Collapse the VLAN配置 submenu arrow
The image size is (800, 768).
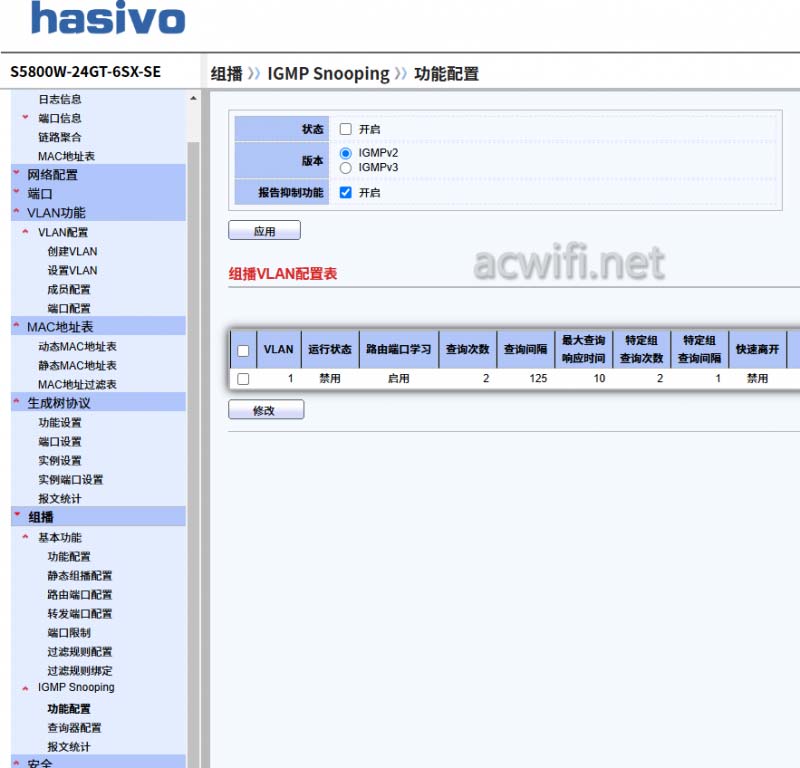point(27,232)
